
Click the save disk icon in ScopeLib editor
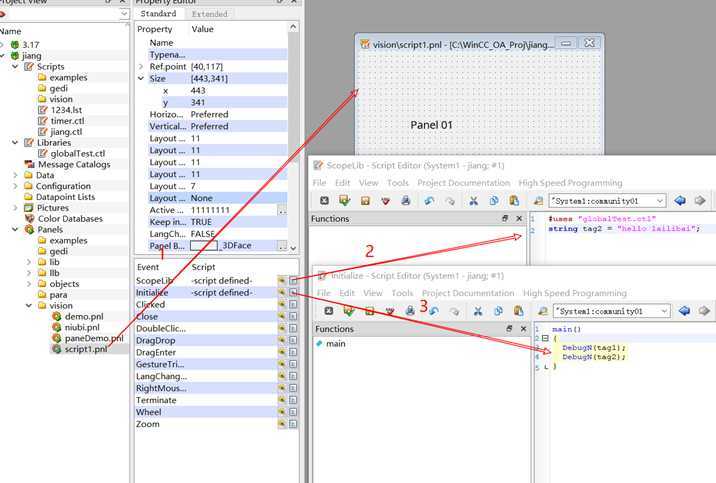pos(365,200)
